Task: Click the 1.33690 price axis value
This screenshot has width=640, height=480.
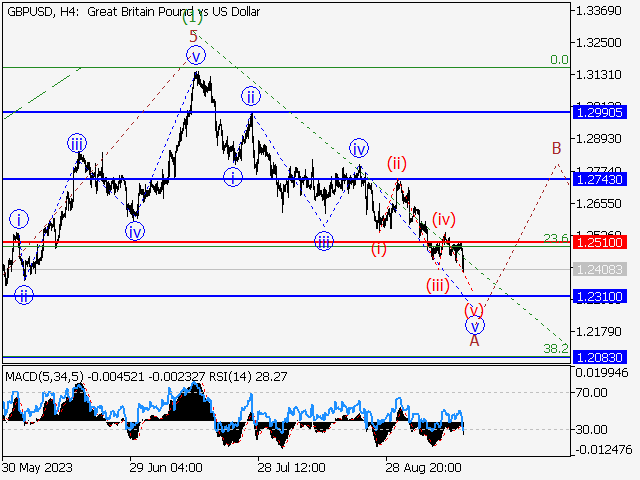Action: pyautogui.click(x=598, y=11)
